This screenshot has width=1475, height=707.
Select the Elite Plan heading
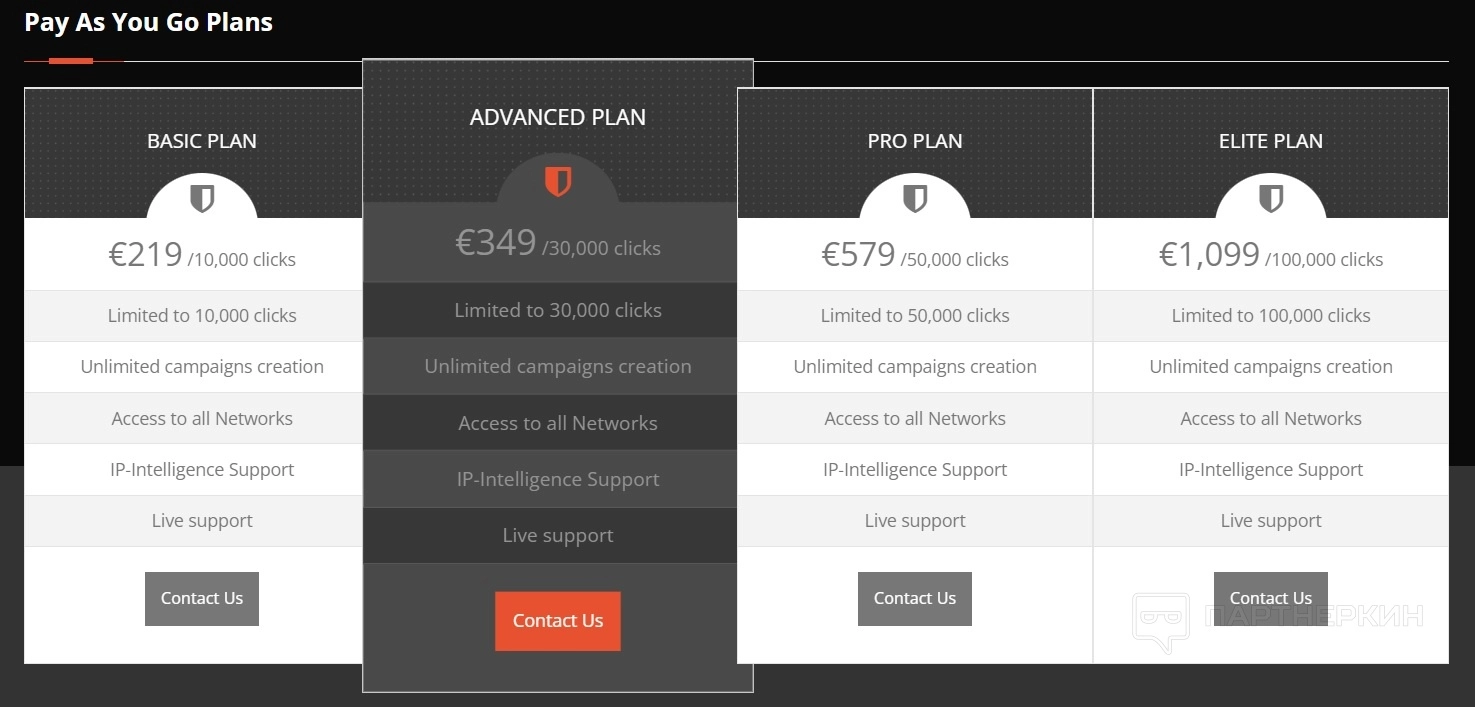coord(1271,141)
